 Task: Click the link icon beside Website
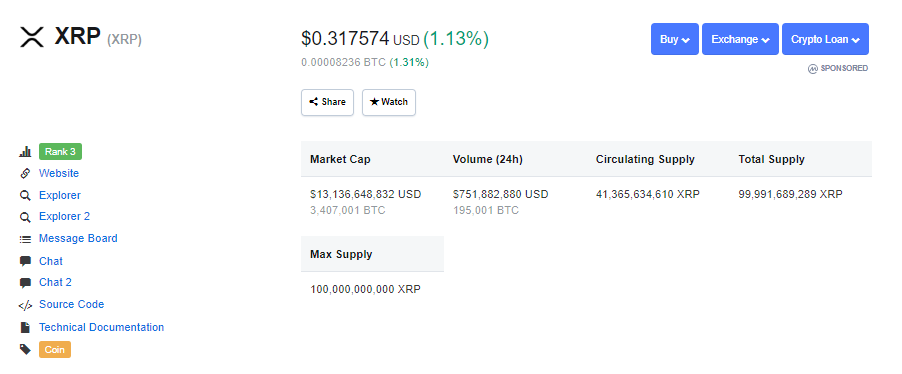tap(25, 173)
